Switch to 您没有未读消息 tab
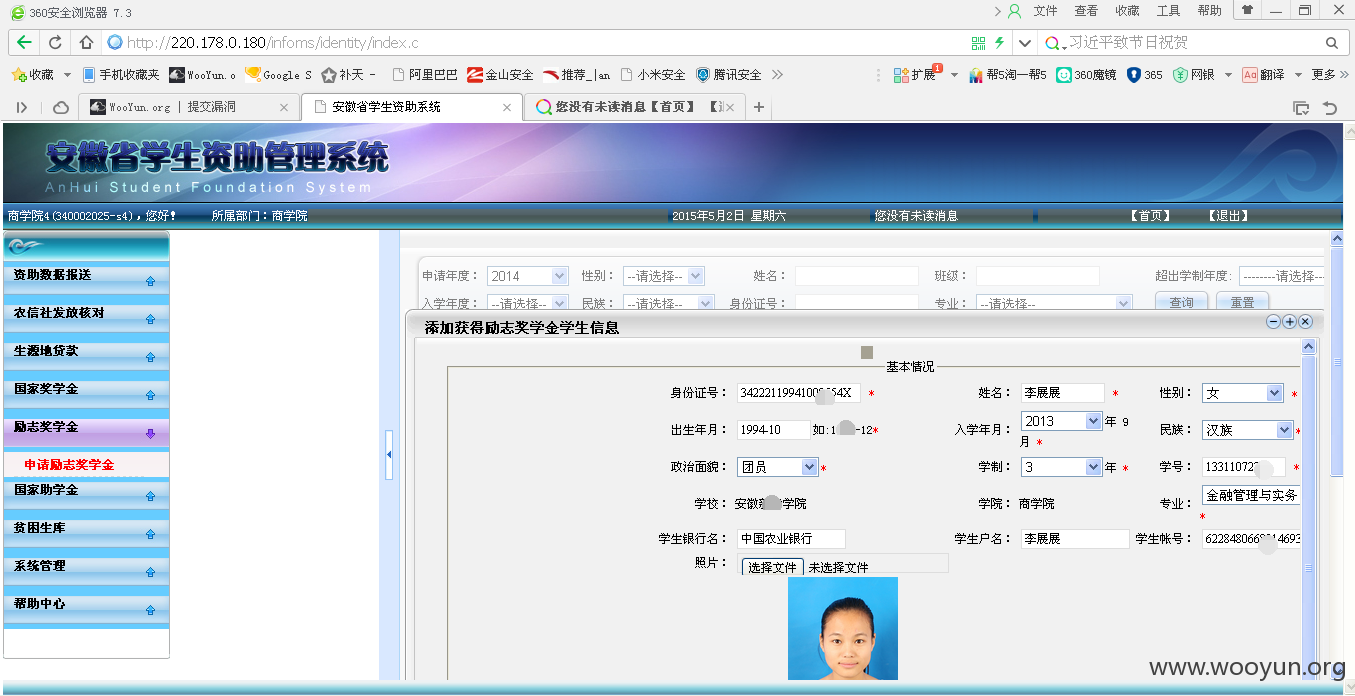This screenshot has width=1355, height=696. (x=635, y=107)
